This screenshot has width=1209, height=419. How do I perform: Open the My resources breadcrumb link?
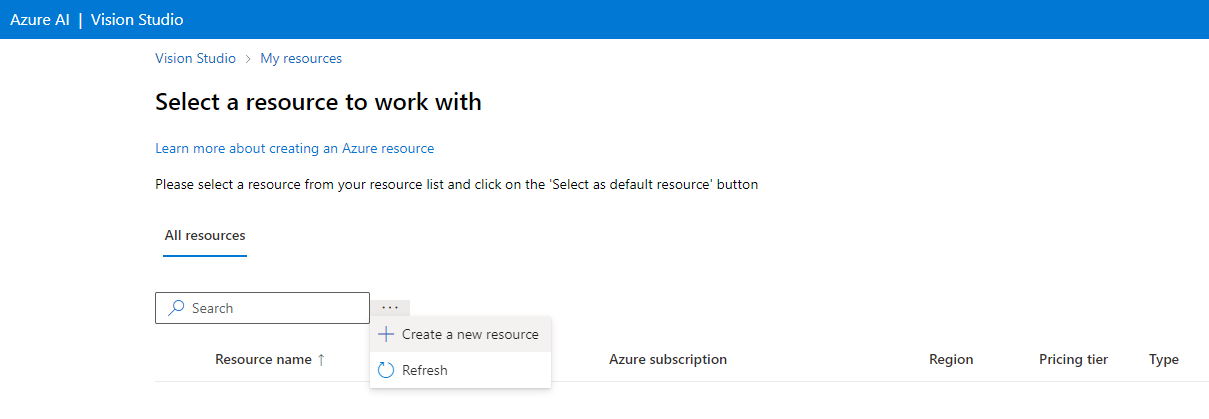coord(301,59)
